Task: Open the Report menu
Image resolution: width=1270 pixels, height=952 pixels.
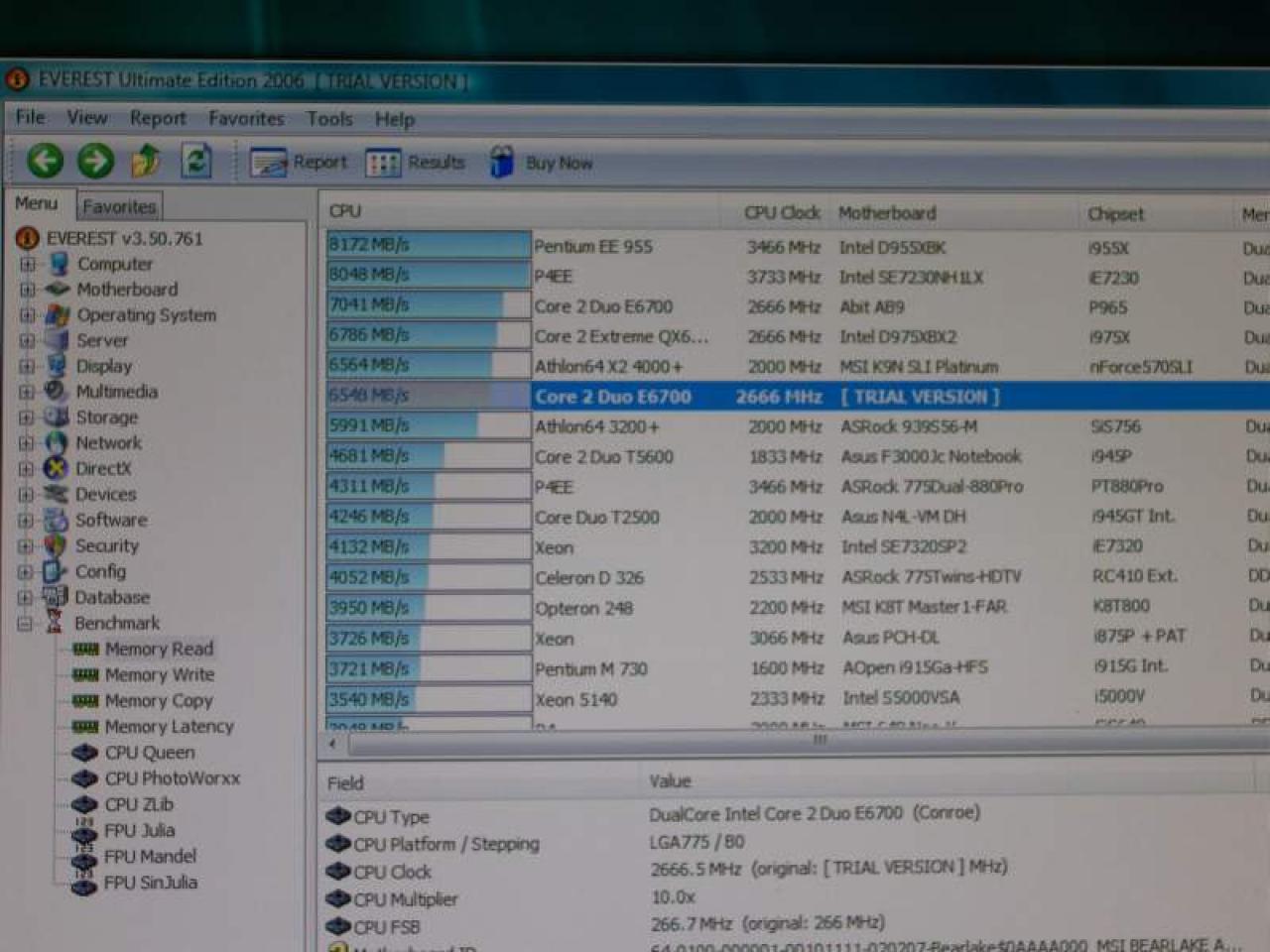Action: coord(158,119)
